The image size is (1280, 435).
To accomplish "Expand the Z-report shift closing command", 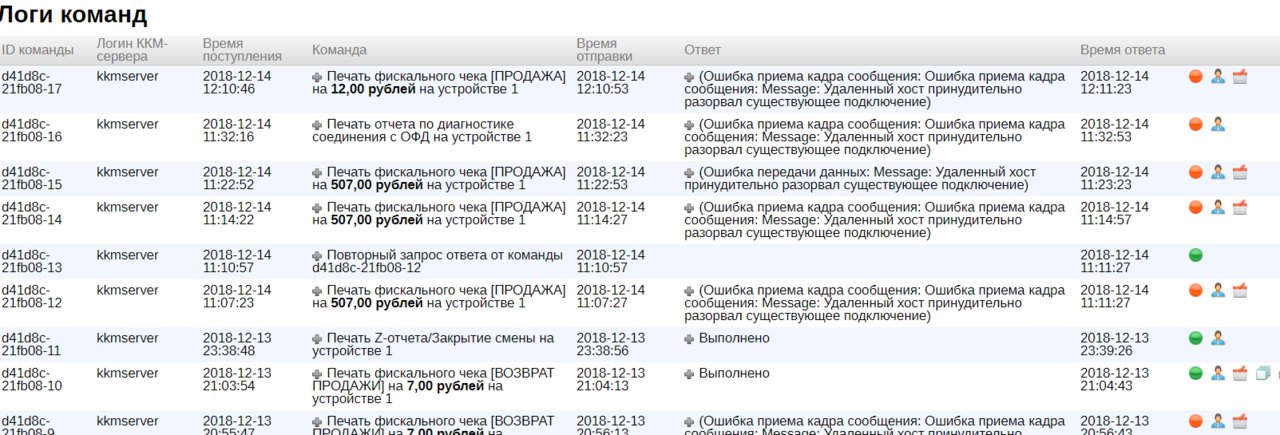I will tap(318, 339).
